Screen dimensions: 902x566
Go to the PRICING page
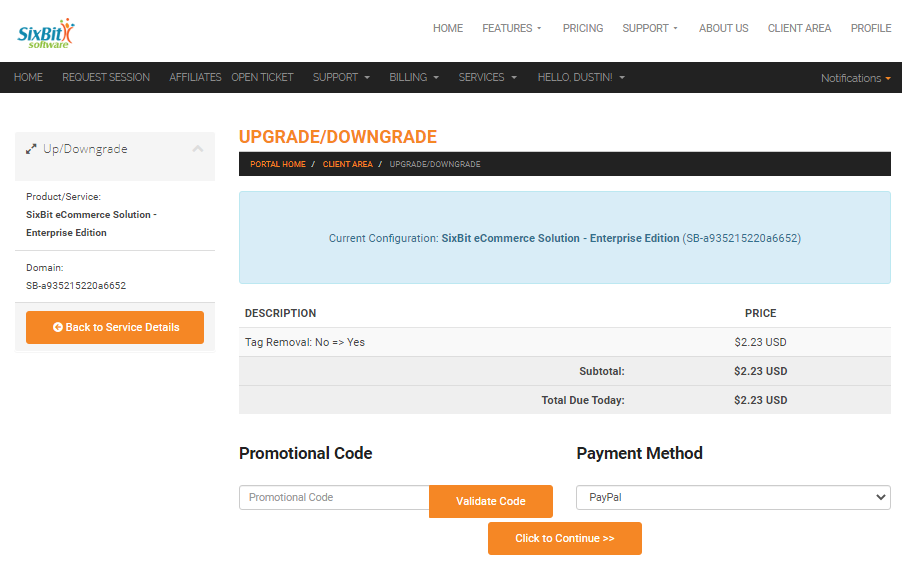pos(583,28)
